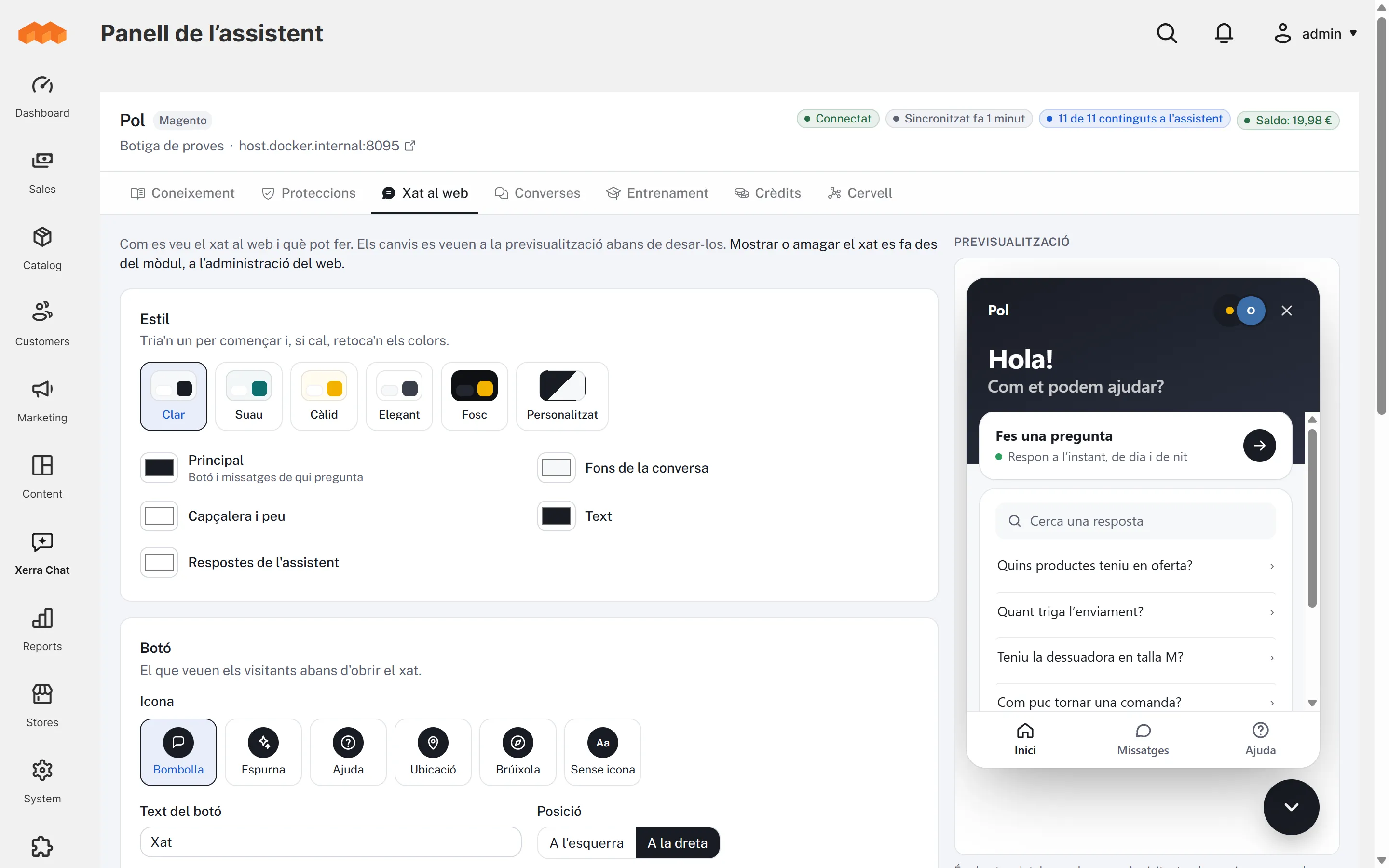Switch to the Crèdits tab
Viewport: 1389px width, 868px height.
[x=767, y=193]
